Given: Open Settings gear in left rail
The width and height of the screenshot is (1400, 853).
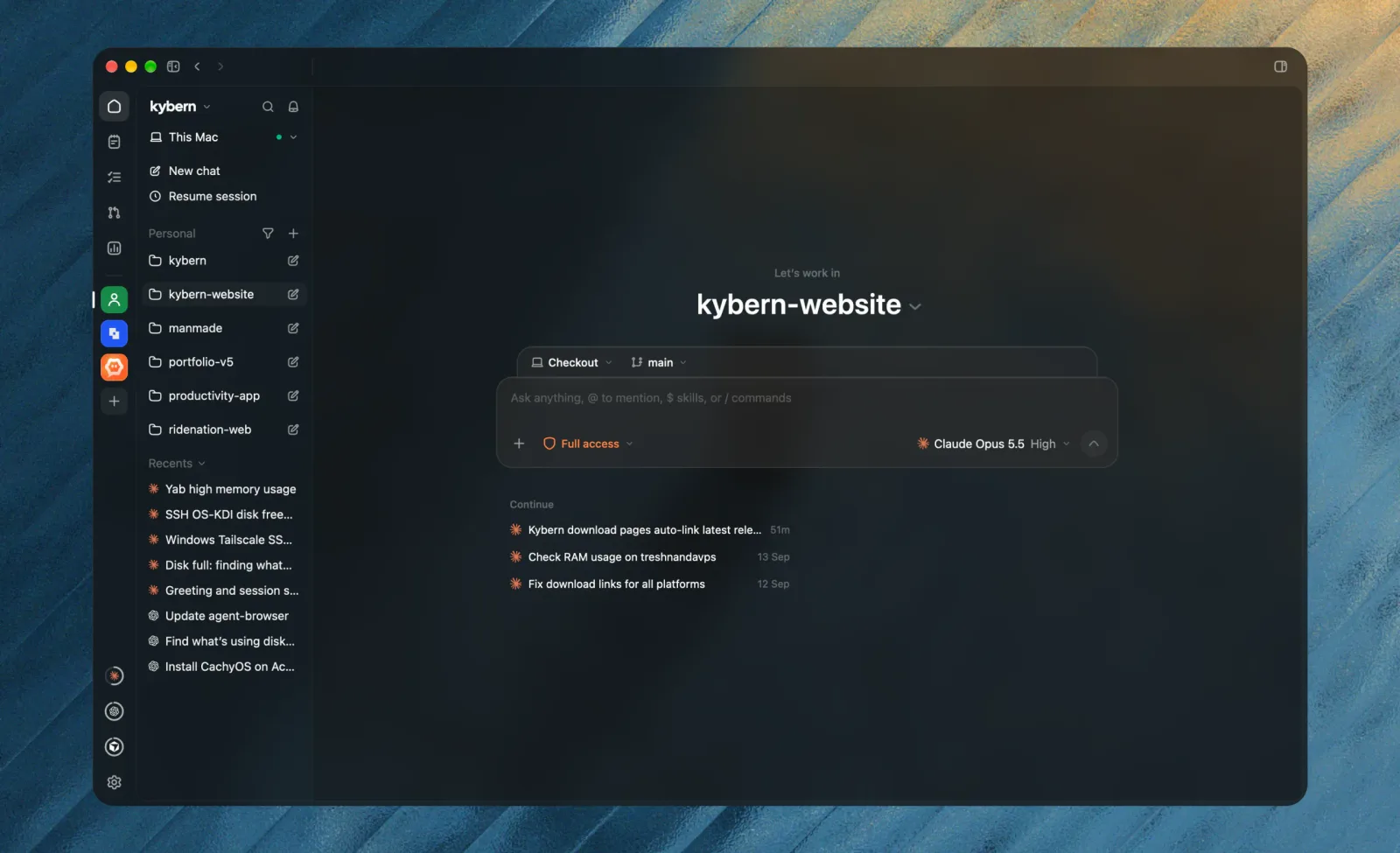Looking at the screenshot, I should 114,782.
